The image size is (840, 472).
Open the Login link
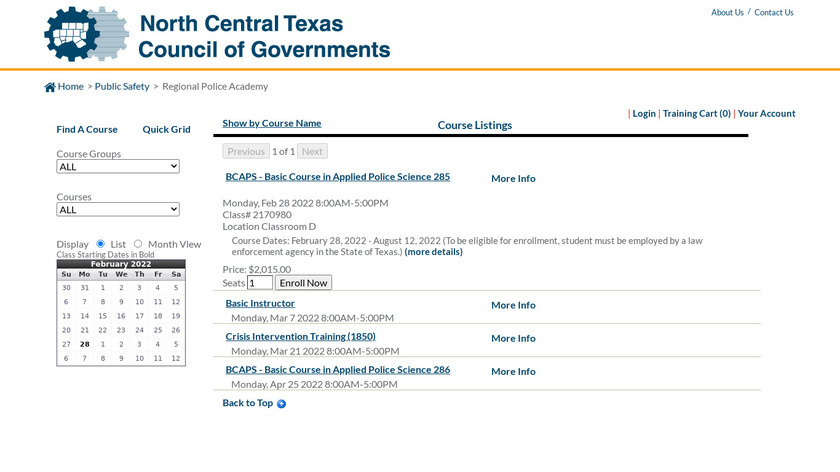click(644, 113)
